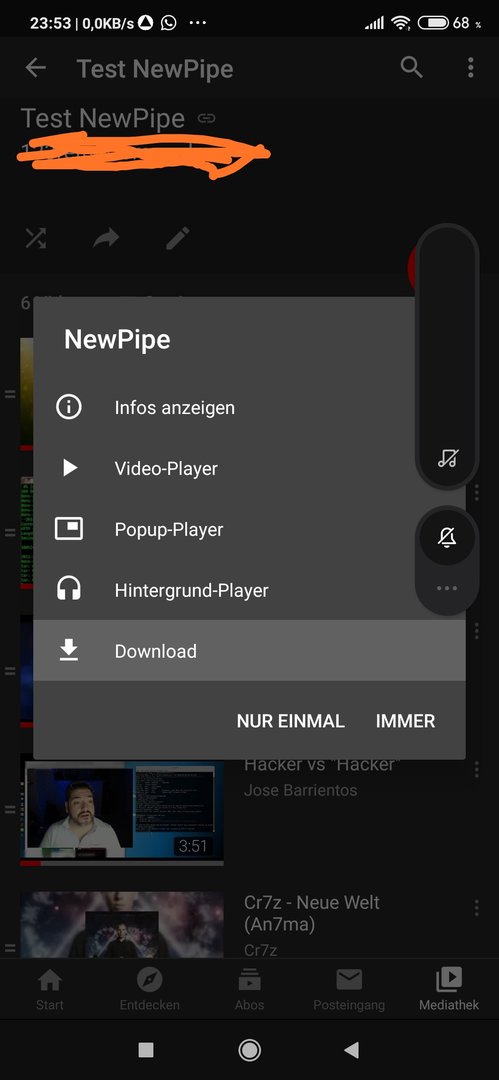
Task: Toggle the muted music note icon
Action: [447, 458]
